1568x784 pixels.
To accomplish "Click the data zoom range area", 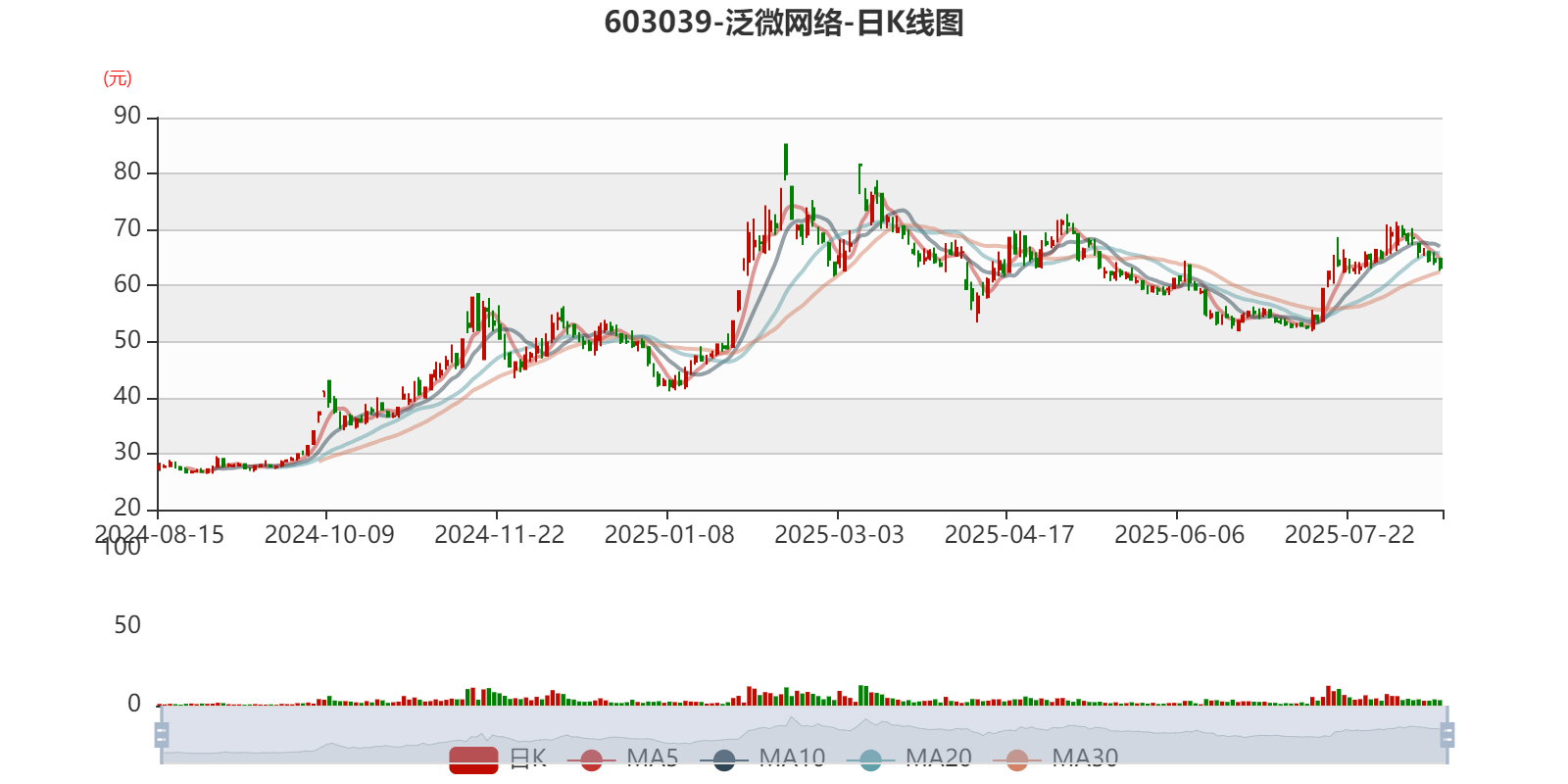I will (804, 734).
